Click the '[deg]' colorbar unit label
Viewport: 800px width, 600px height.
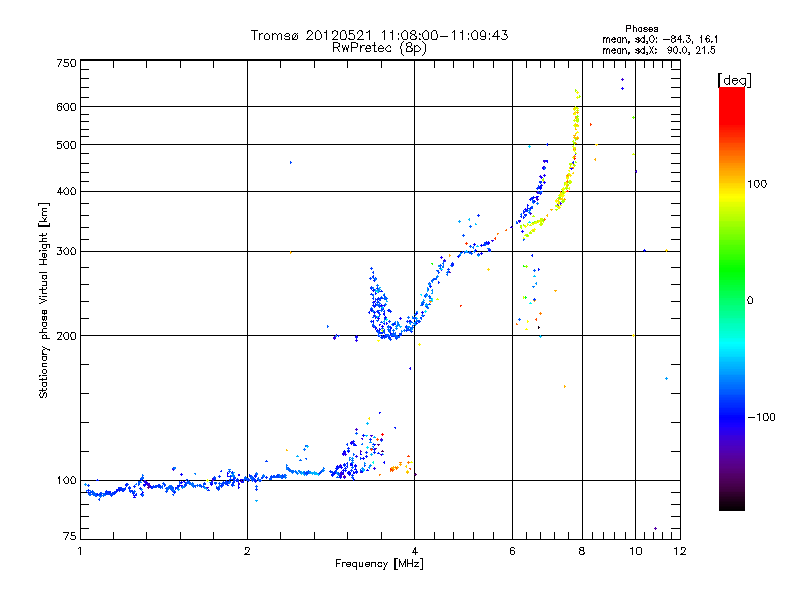pyautogui.click(x=734, y=80)
